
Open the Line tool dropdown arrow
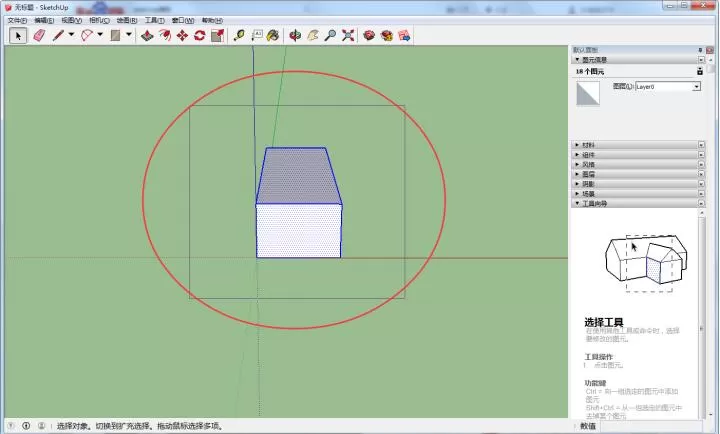[x=71, y=34]
